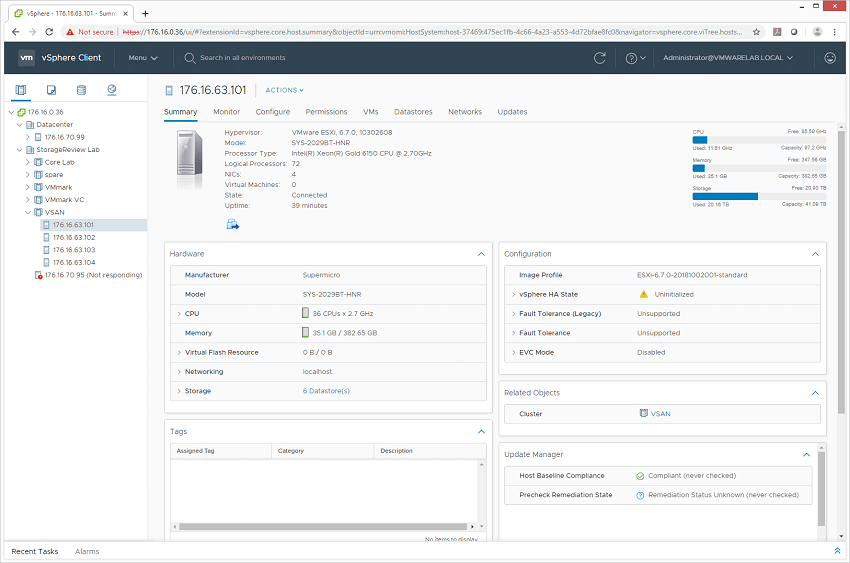Switch to the Permissions tab
The width and height of the screenshot is (850, 563).
[326, 112]
